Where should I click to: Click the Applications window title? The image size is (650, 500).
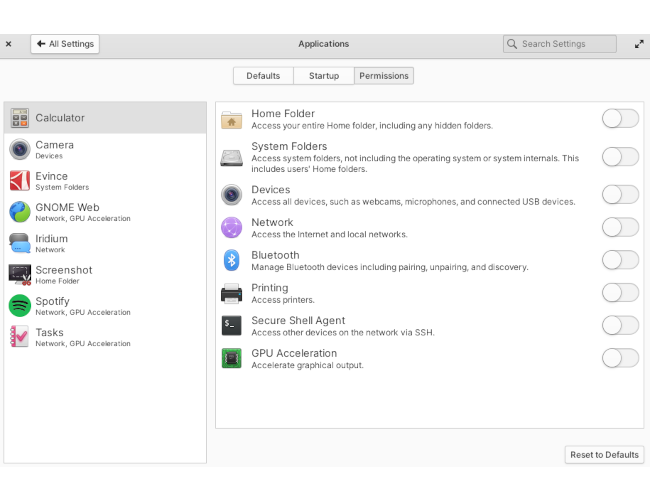(x=324, y=44)
